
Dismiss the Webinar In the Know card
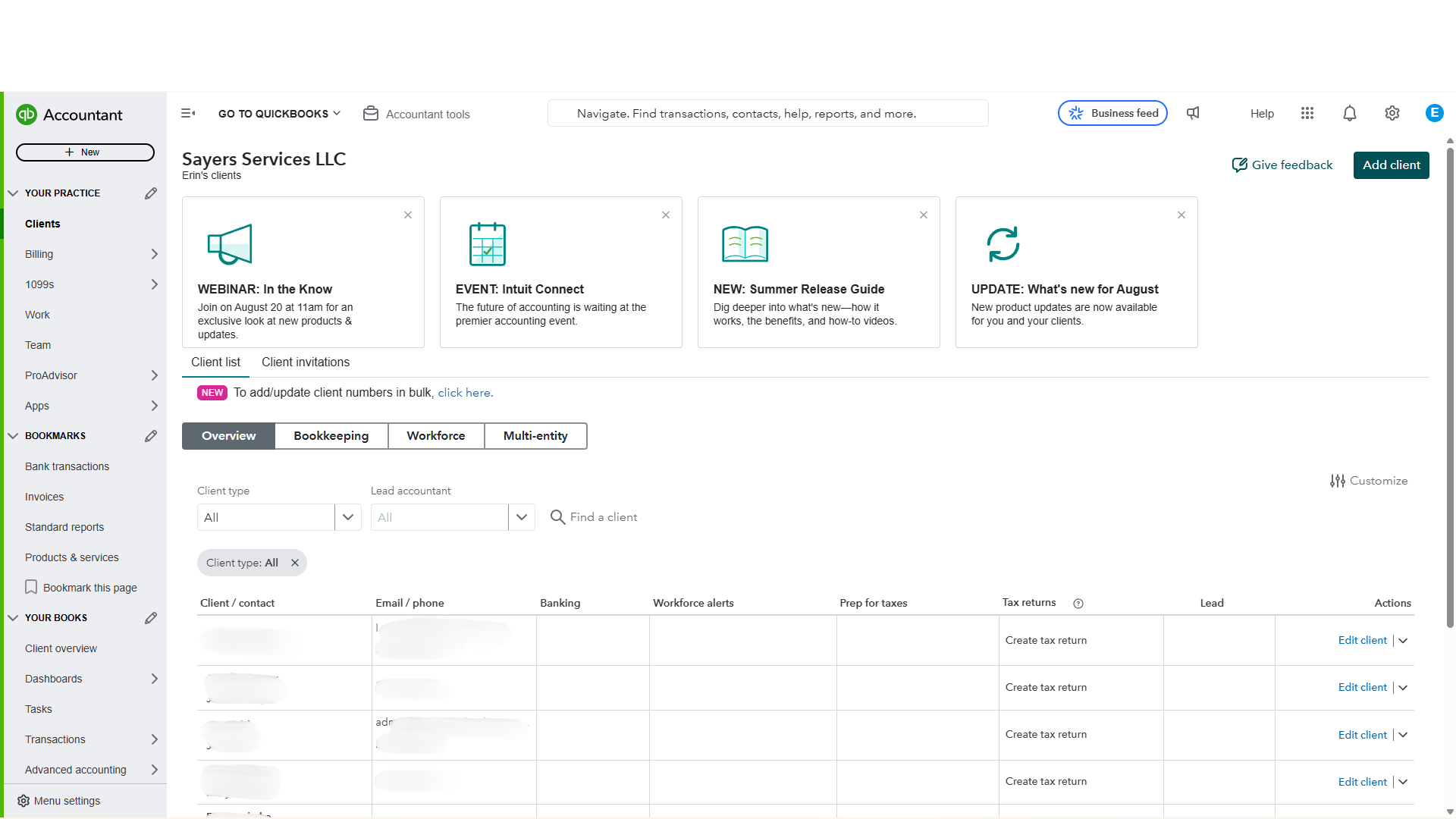click(408, 215)
